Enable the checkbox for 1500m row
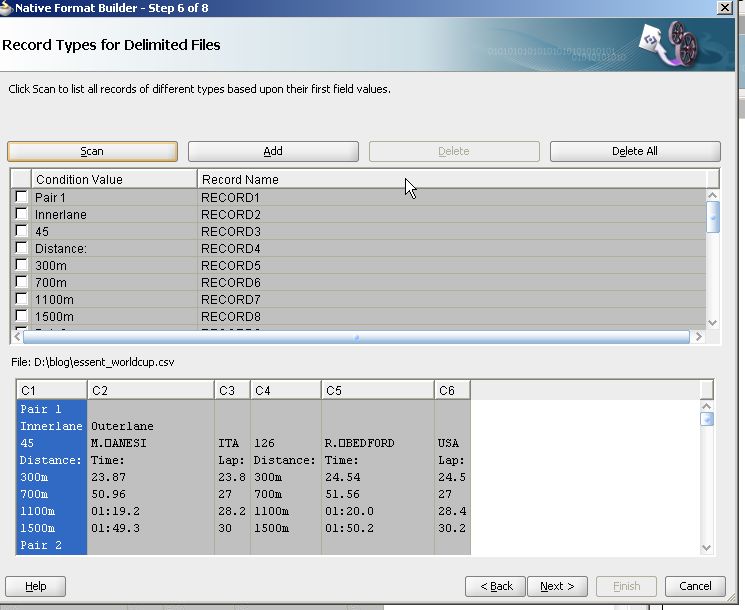The width and height of the screenshot is (745, 610). (x=21, y=316)
